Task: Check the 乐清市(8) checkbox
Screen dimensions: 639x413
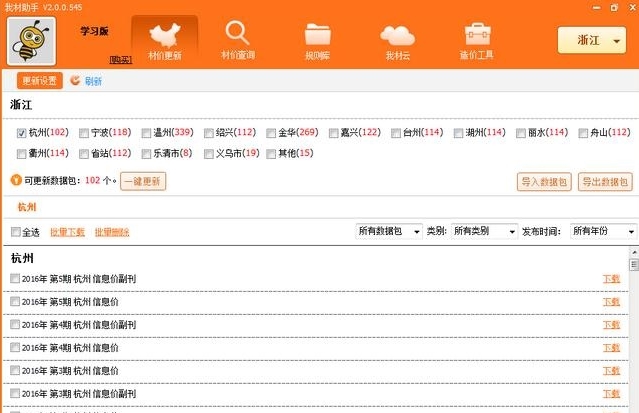Action: coord(146,154)
